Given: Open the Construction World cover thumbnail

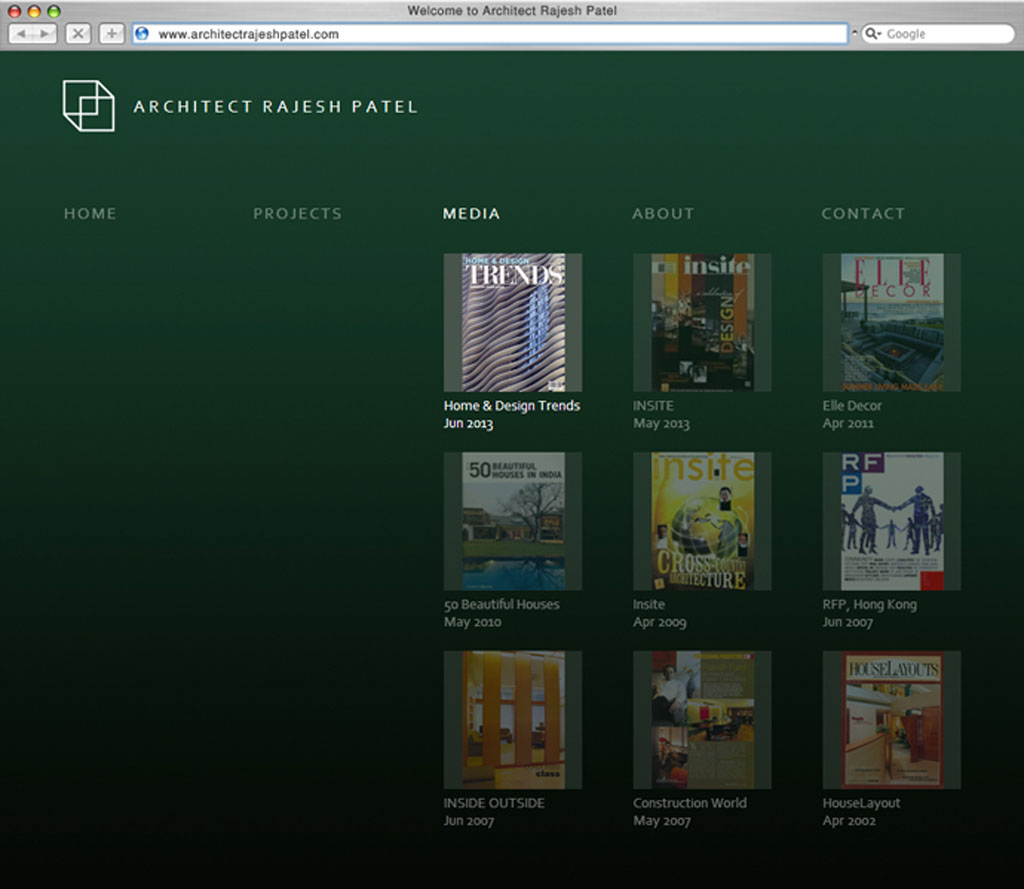Looking at the screenshot, I should 702,720.
